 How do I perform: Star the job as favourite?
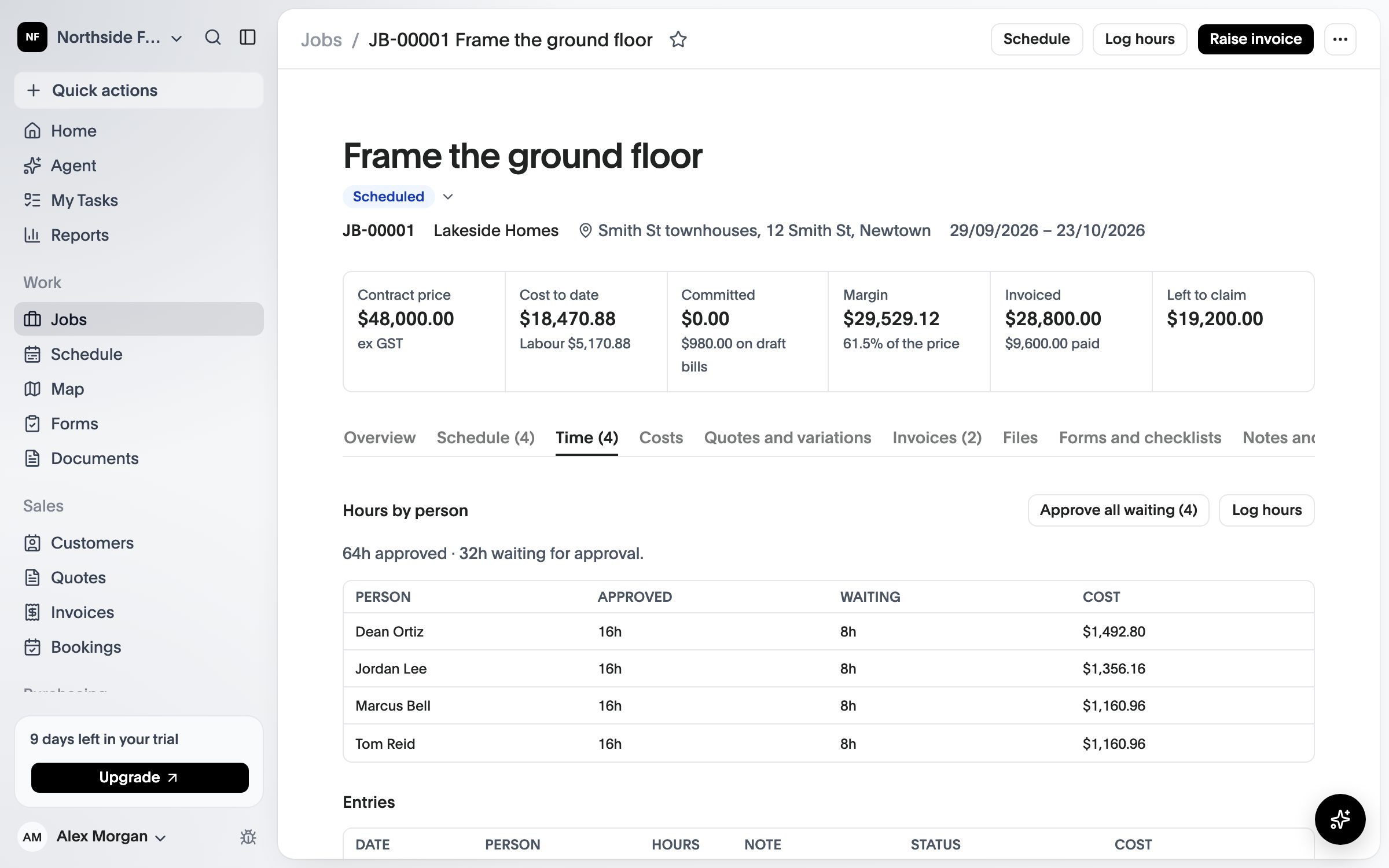678,40
